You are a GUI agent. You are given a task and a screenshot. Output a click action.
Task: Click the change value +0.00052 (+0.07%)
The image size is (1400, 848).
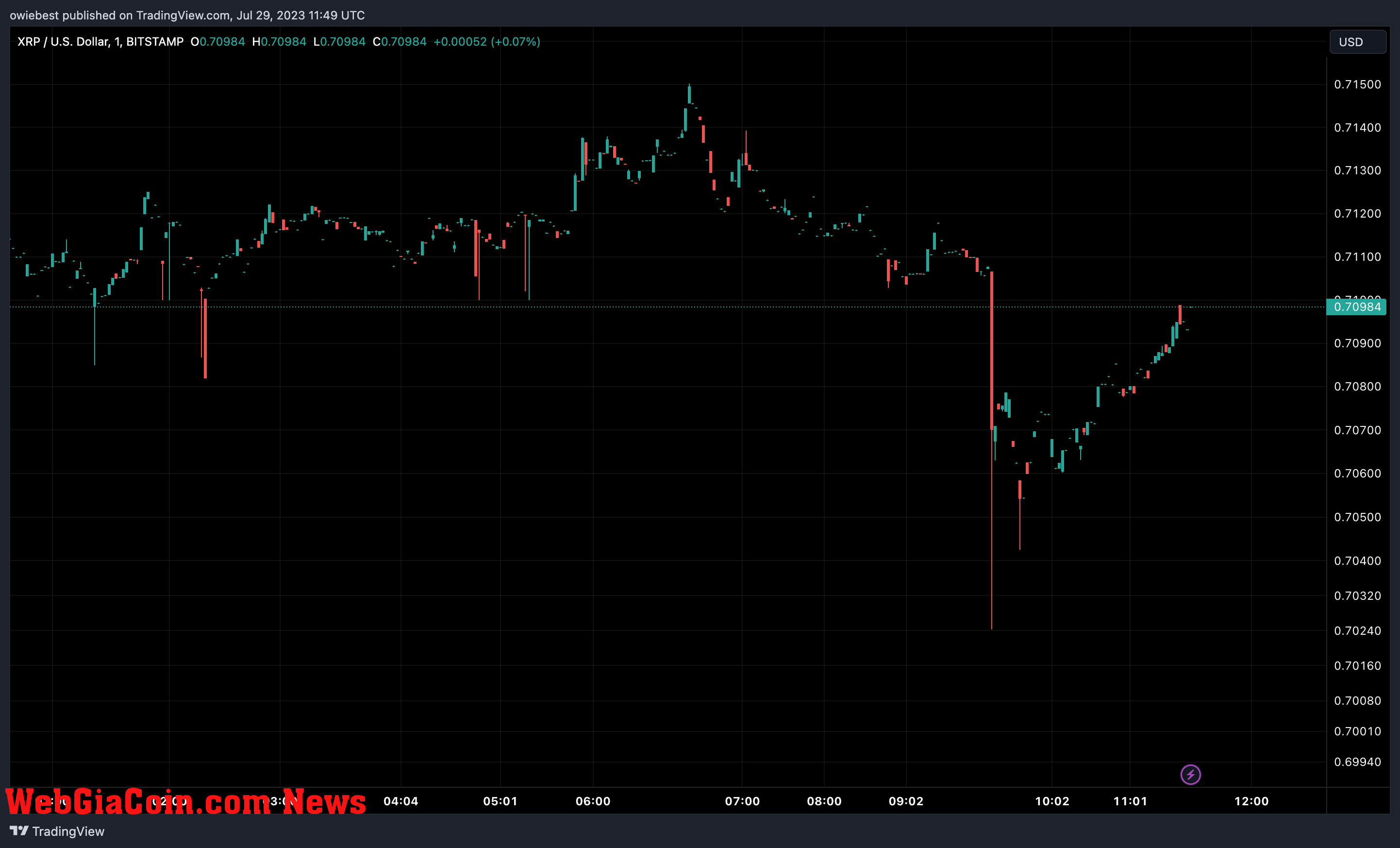(x=487, y=41)
